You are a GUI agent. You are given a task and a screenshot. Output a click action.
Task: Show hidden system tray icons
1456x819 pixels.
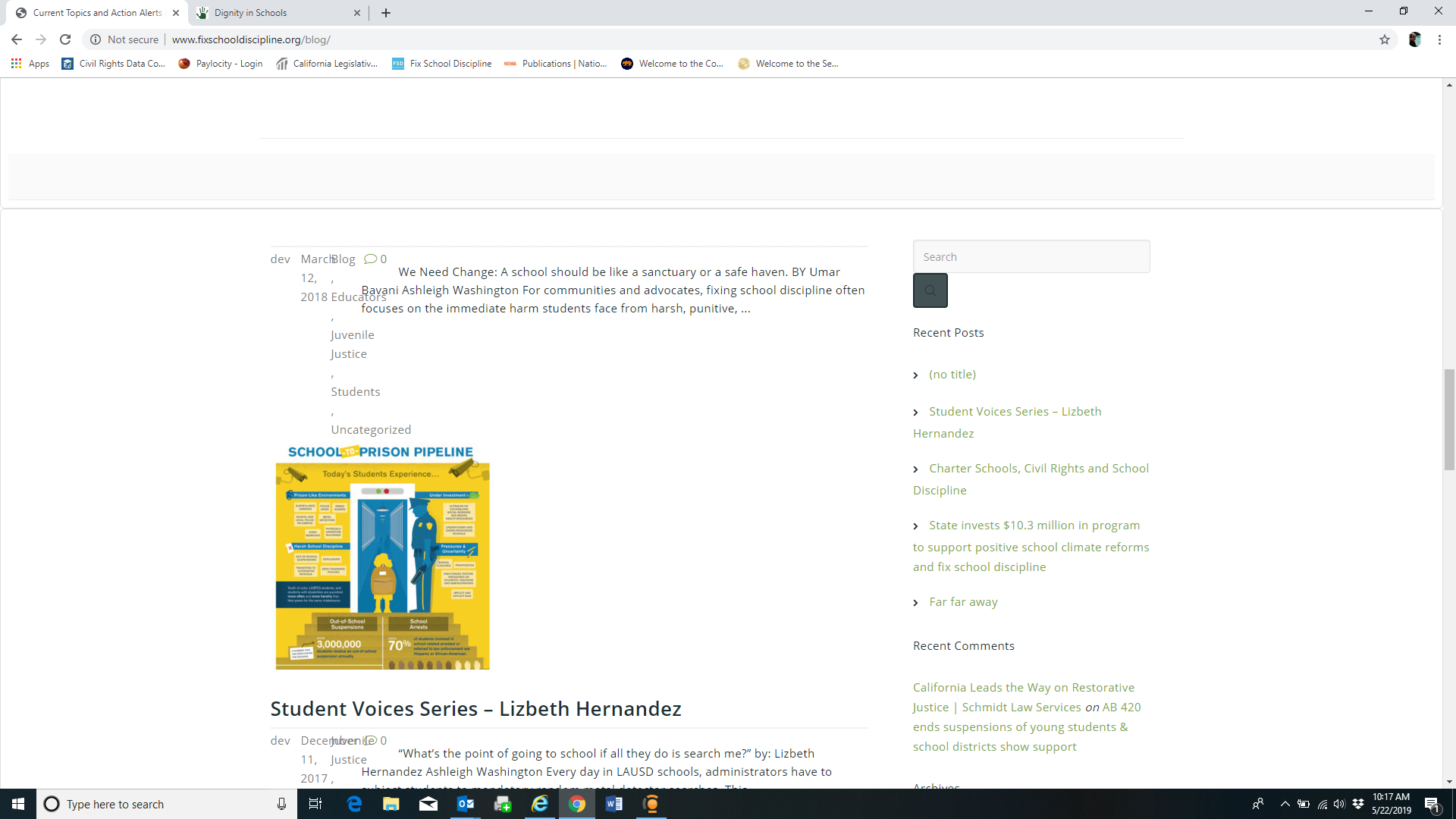[x=1285, y=804]
